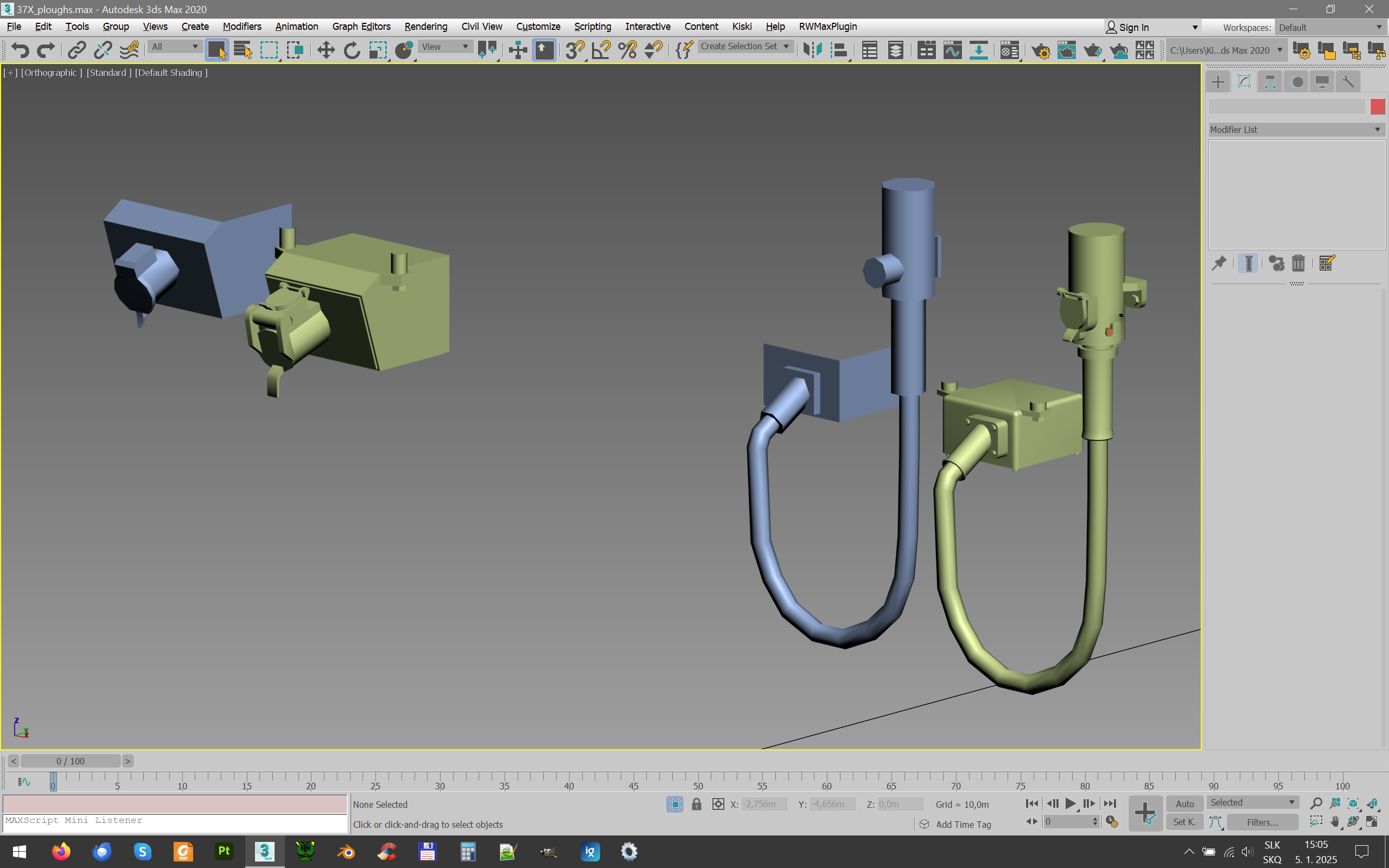
Task: Toggle Window/Crossing selection mode
Action: [x=295, y=50]
